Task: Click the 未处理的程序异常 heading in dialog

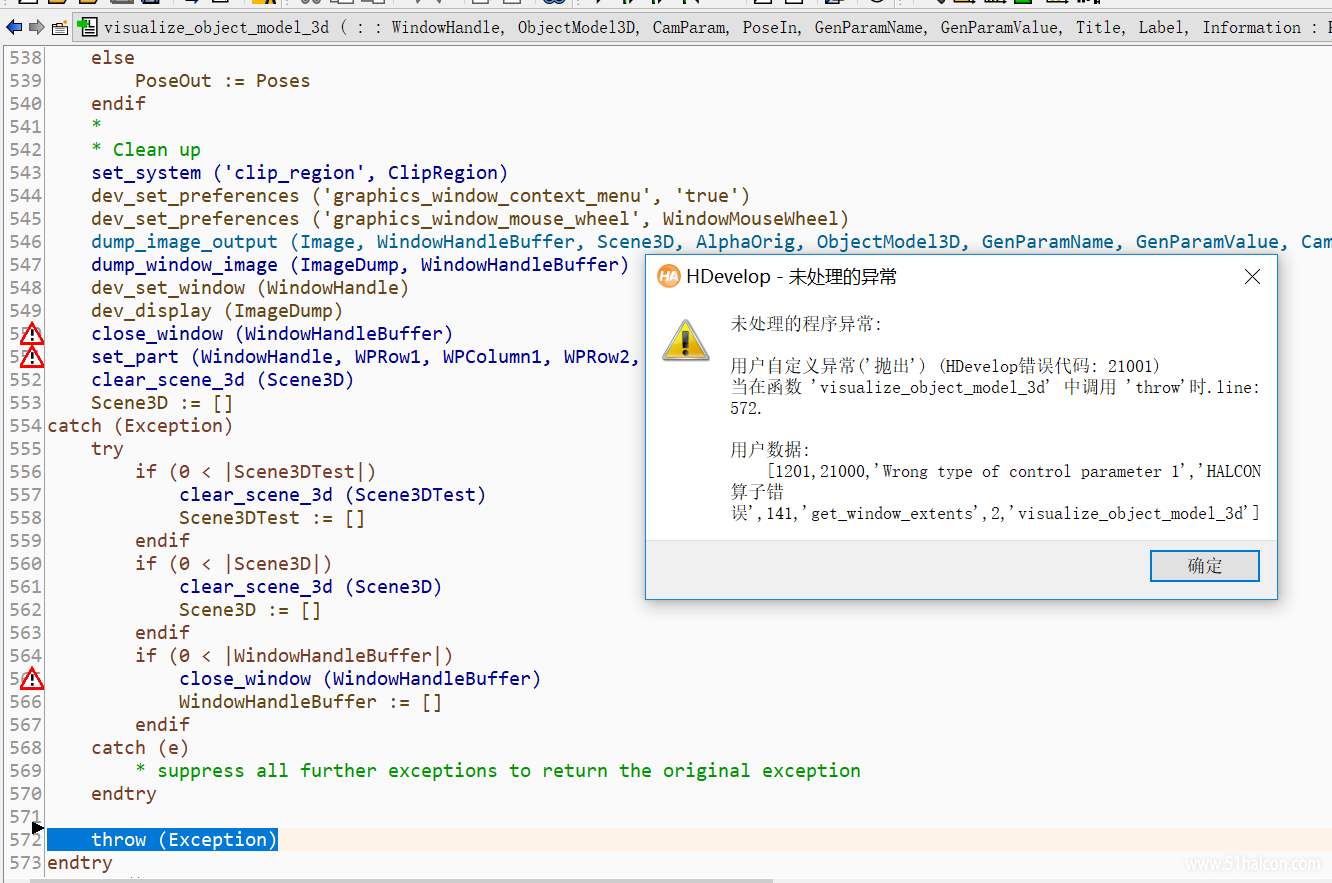Action: point(807,323)
